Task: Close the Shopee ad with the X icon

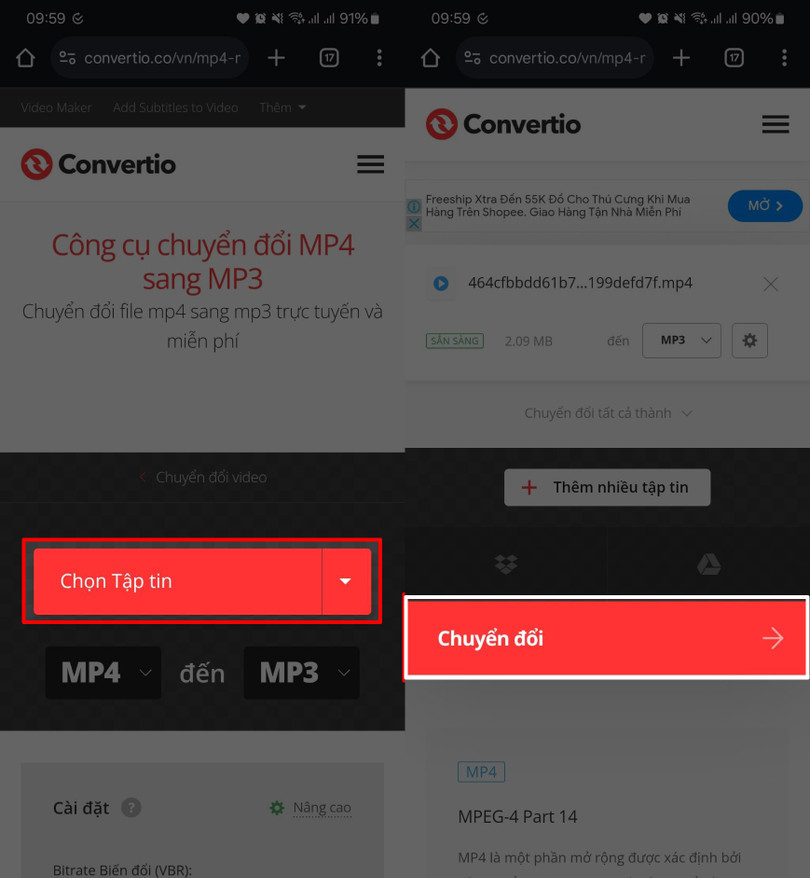Action: pyautogui.click(x=414, y=224)
